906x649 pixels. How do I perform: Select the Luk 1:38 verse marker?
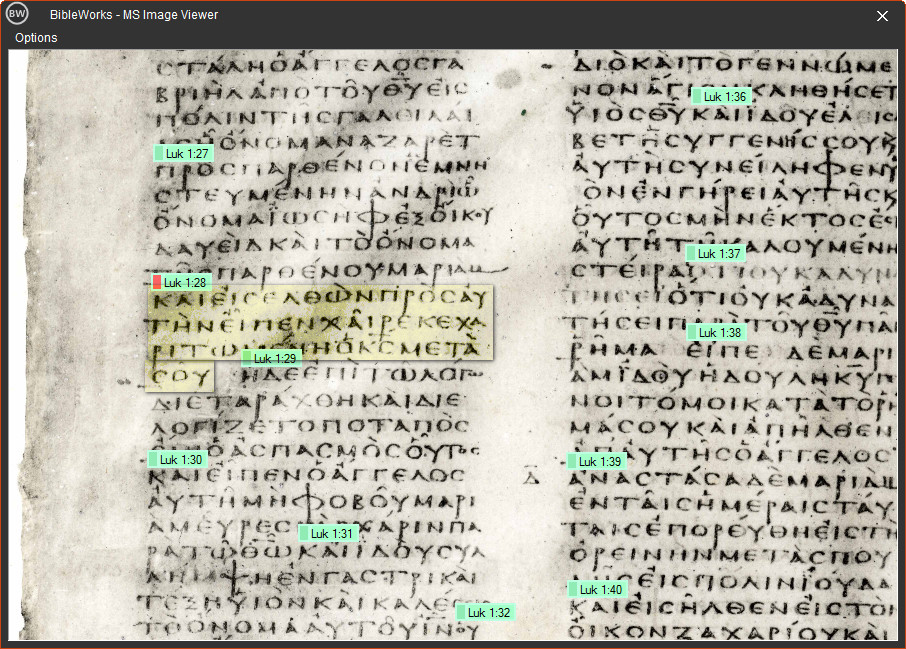pyautogui.click(x=716, y=332)
